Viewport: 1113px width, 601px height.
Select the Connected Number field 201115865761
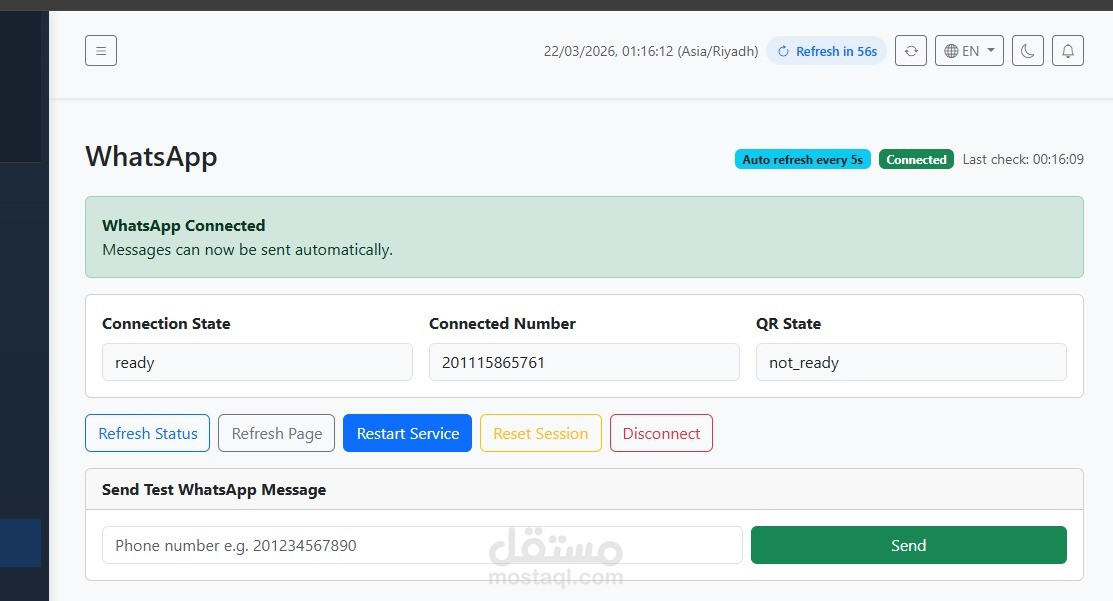point(584,362)
